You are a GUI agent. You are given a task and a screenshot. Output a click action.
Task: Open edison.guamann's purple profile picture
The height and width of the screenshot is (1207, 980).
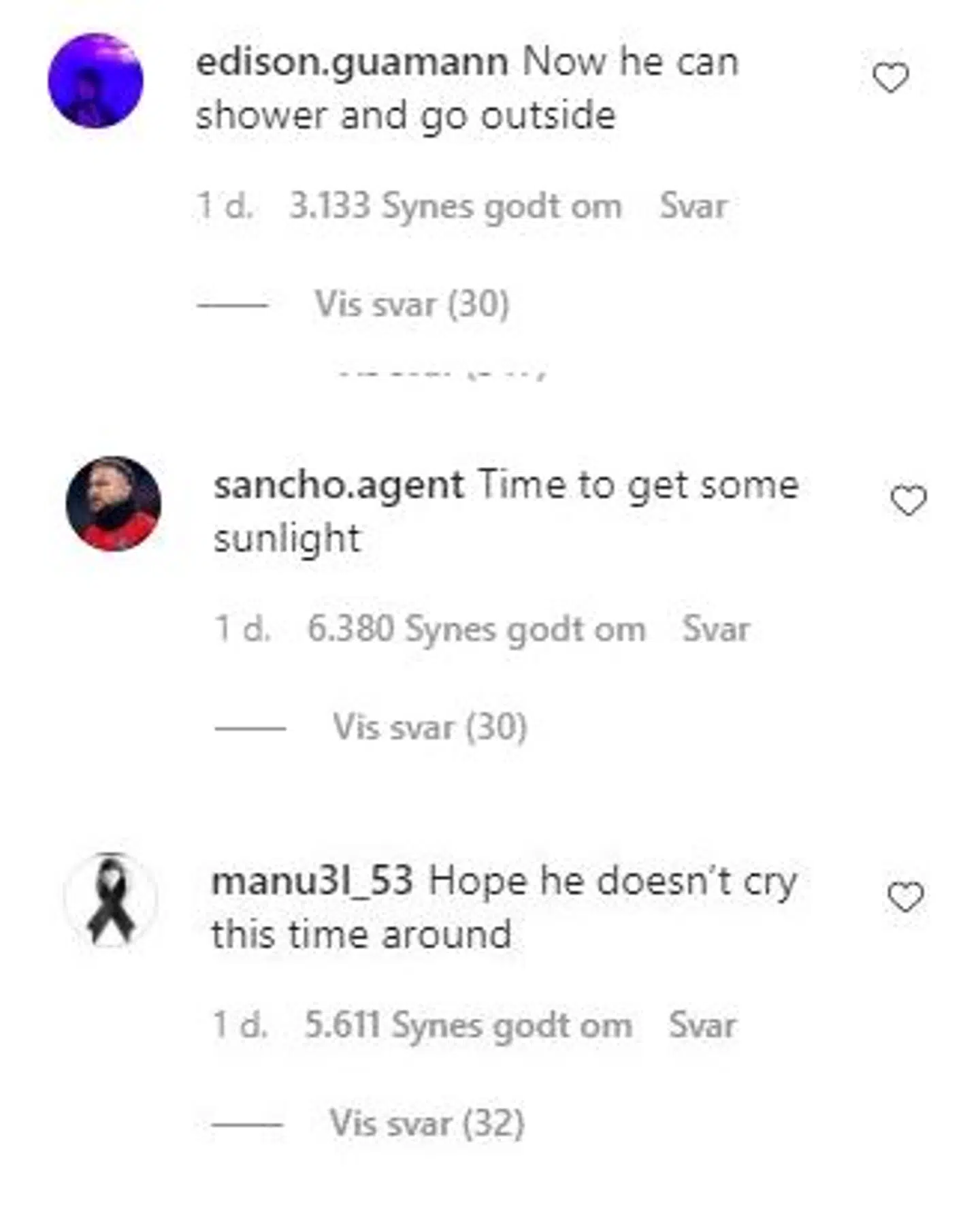tap(96, 80)
